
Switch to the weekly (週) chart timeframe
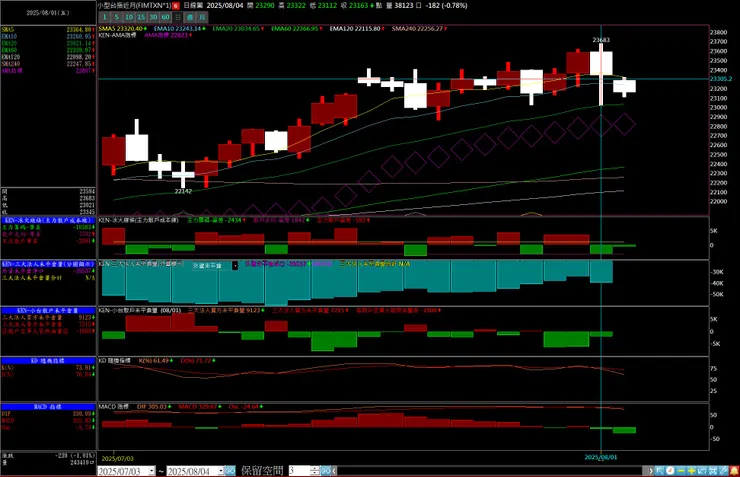coord(190,17)
